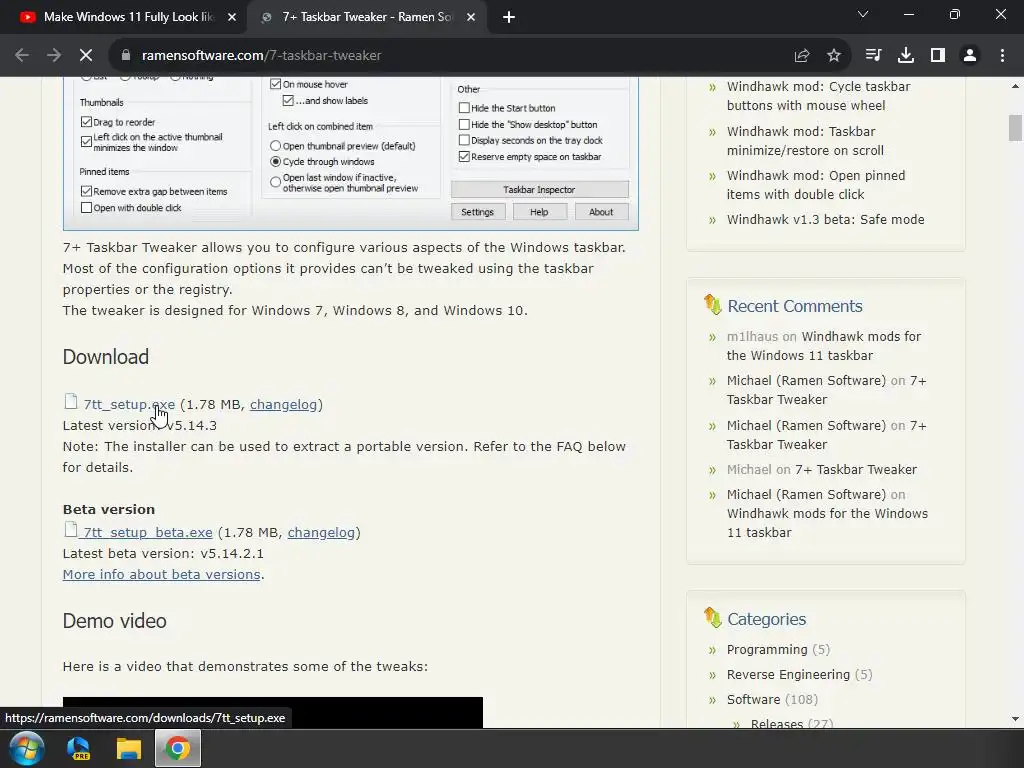The width and height of the screenshot is (1024, 768).
Task: Click Hide the Start button checkbox
Action: (464, 108)
